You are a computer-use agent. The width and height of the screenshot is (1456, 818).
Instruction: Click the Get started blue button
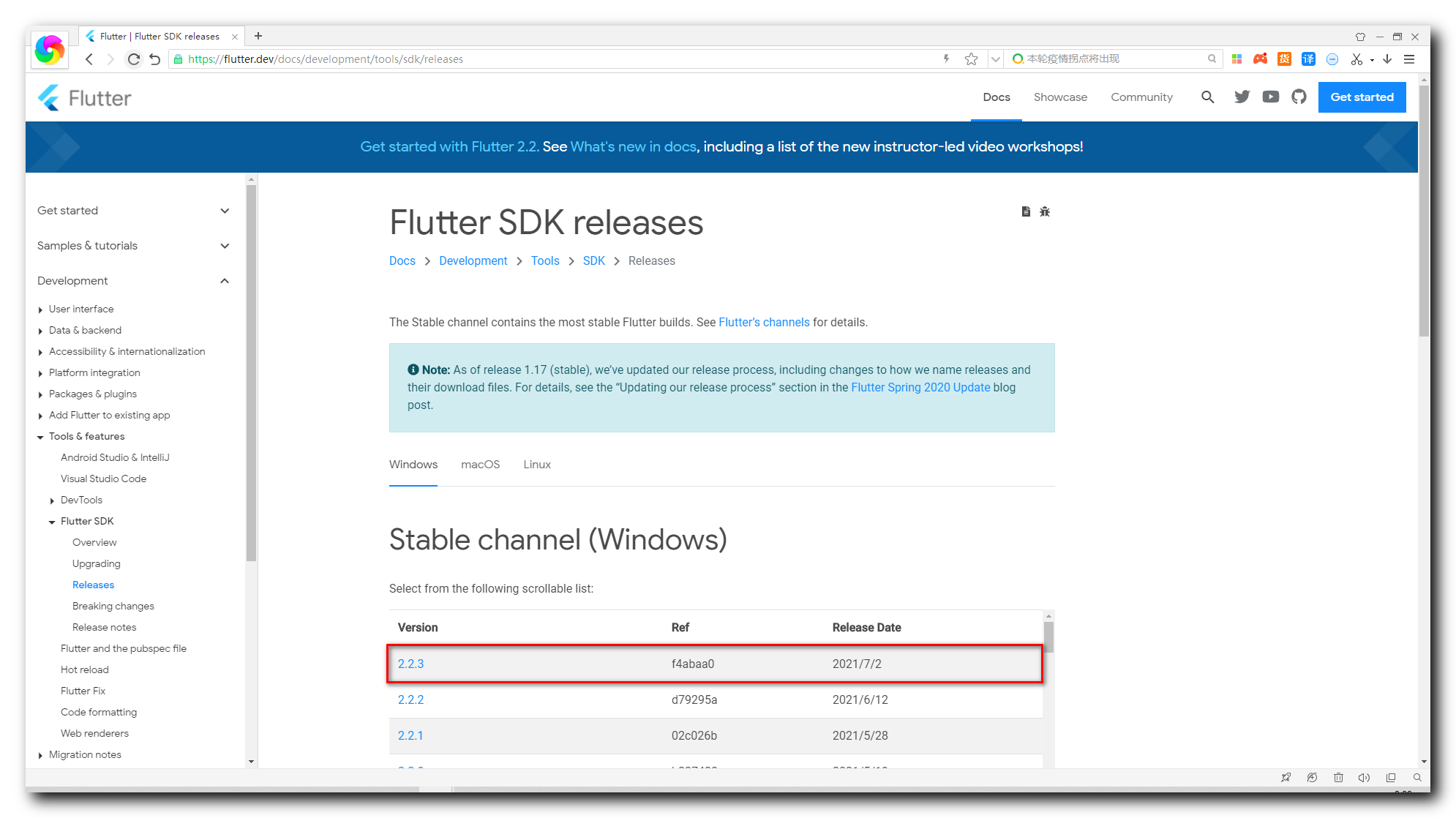click(x=1362, y=97)
